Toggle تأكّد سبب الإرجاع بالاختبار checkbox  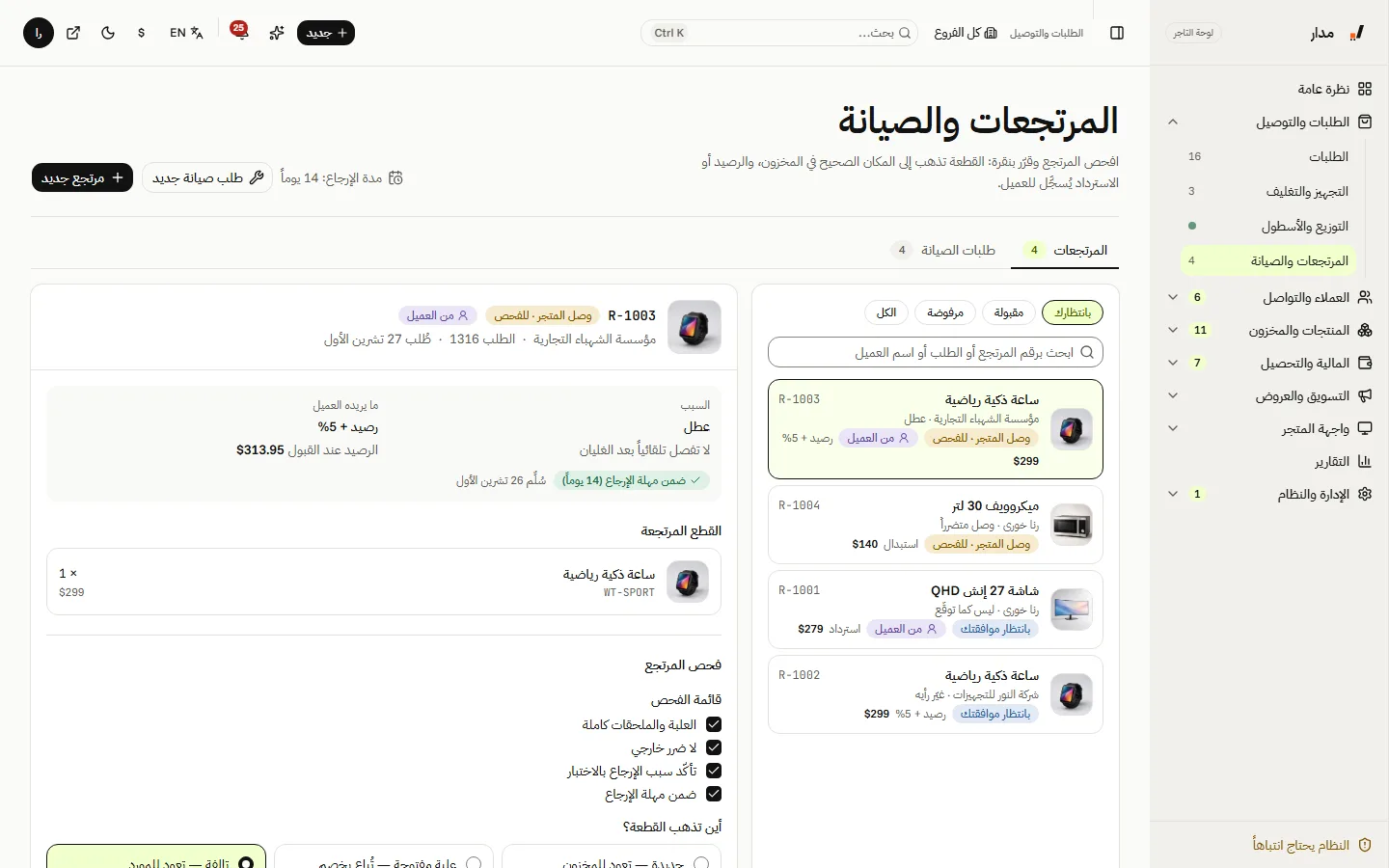(714, 772)
